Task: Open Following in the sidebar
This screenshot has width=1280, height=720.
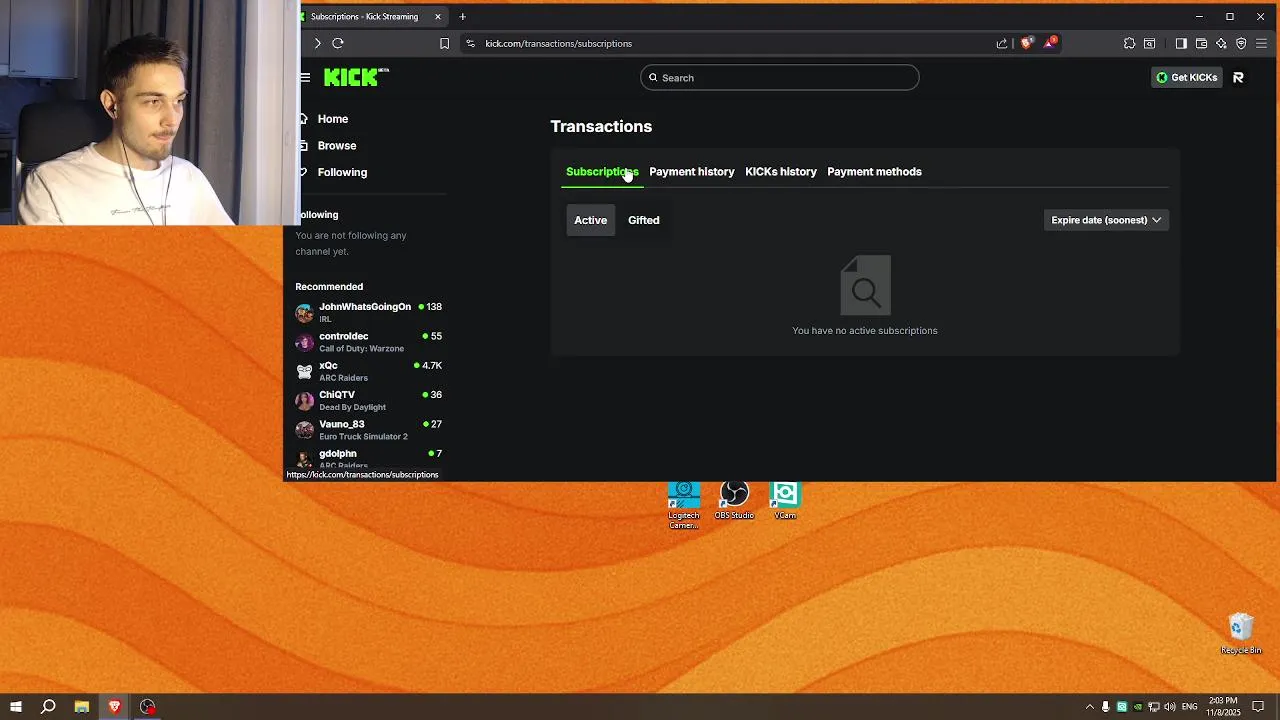Action: pyautogui.click(x=342, y=172)
